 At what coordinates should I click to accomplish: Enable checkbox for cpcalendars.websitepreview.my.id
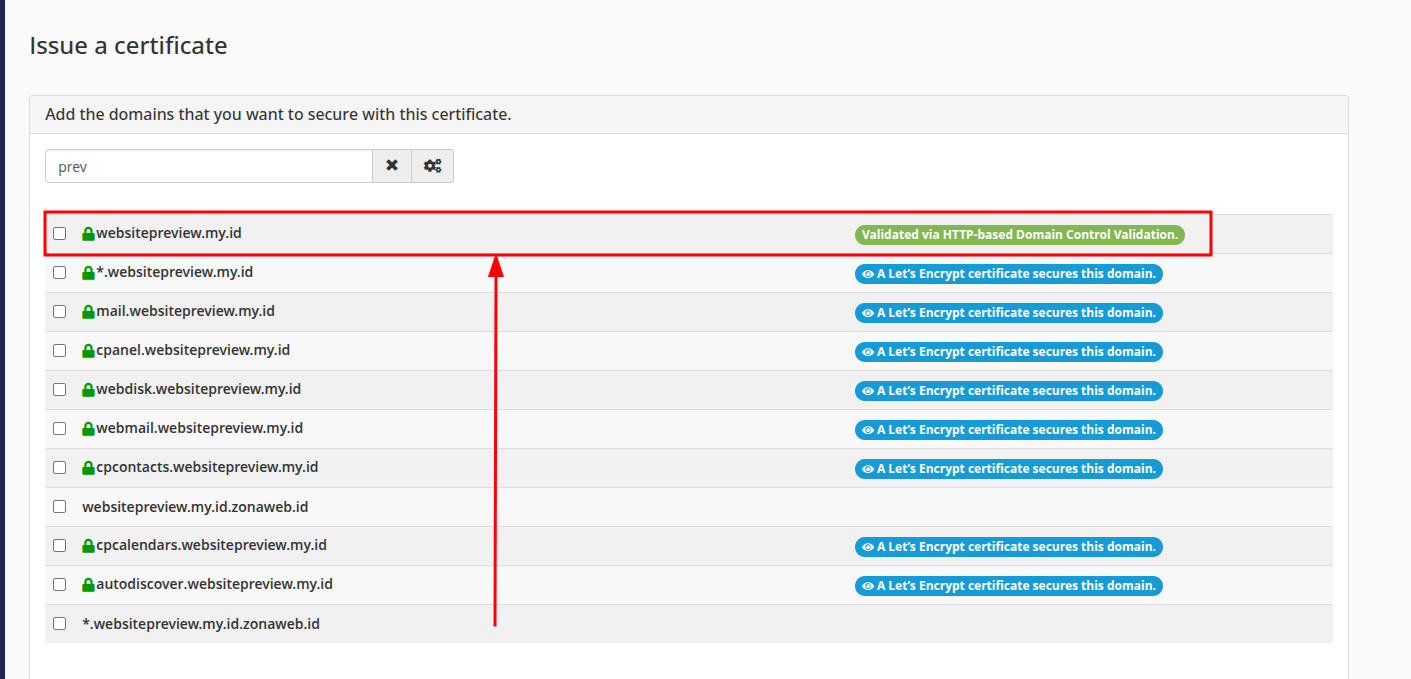coord(60,546)
